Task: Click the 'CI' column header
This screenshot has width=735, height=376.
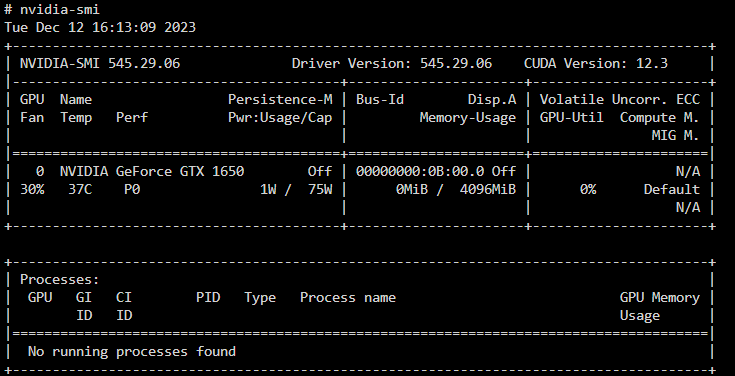Action: point(124,298)
